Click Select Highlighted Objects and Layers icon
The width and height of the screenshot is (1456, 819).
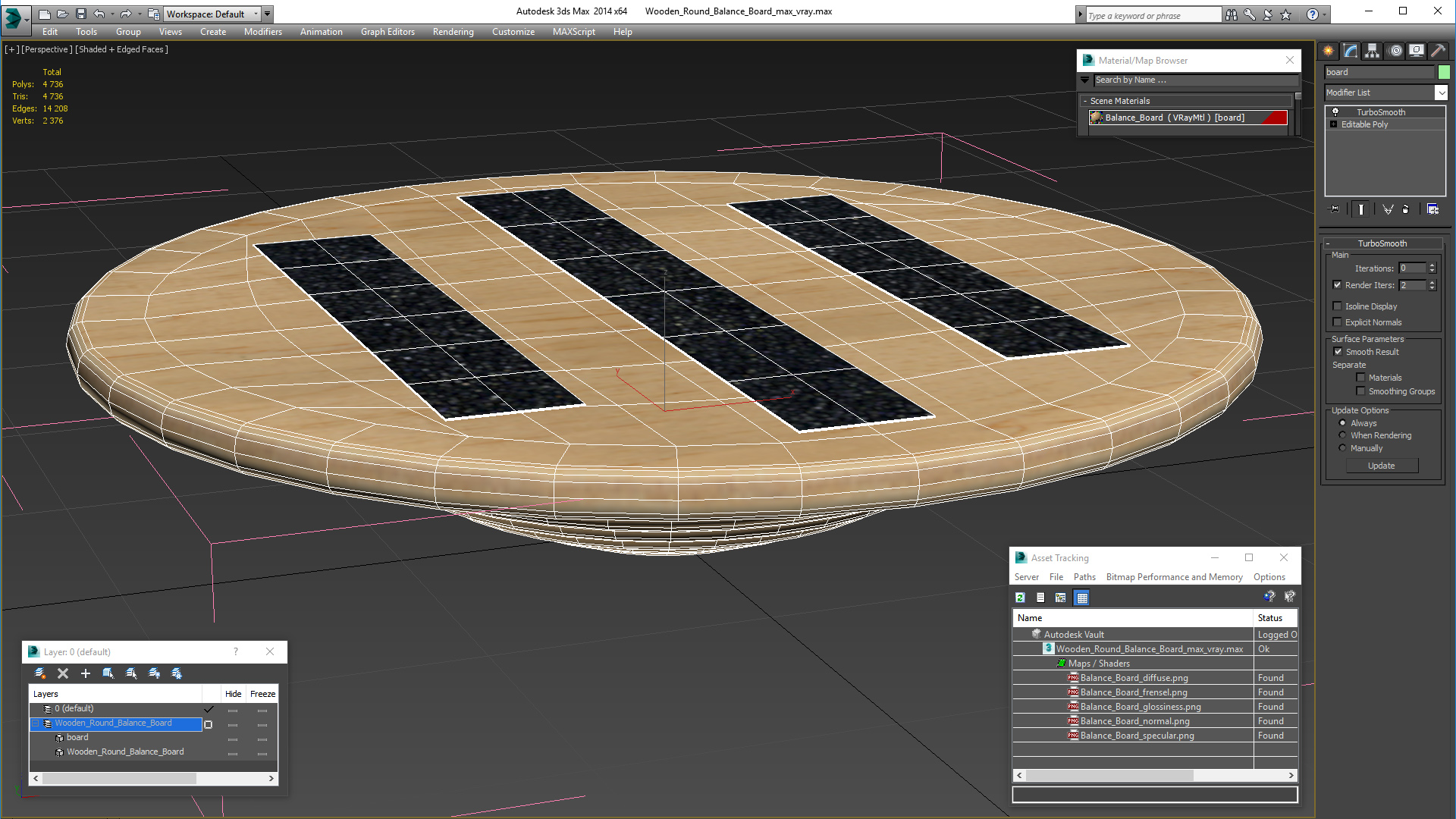(x=108, y=673)
